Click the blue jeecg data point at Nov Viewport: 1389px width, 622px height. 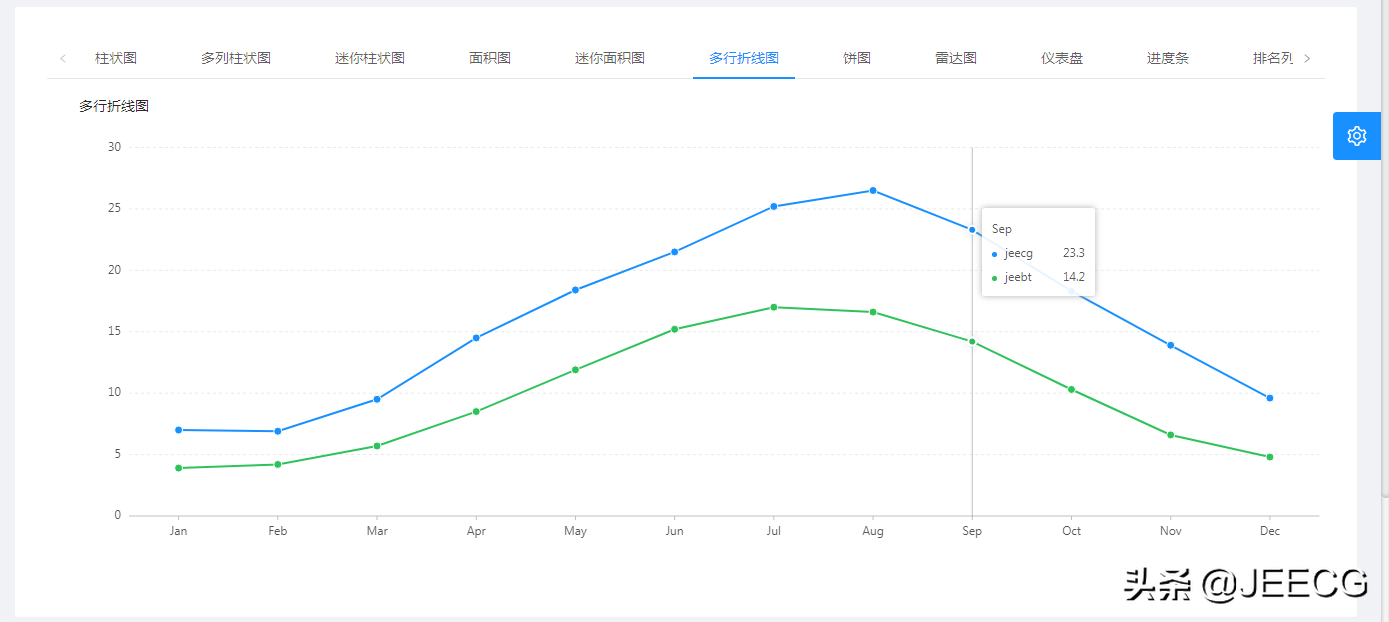[x=1170, y=346]
